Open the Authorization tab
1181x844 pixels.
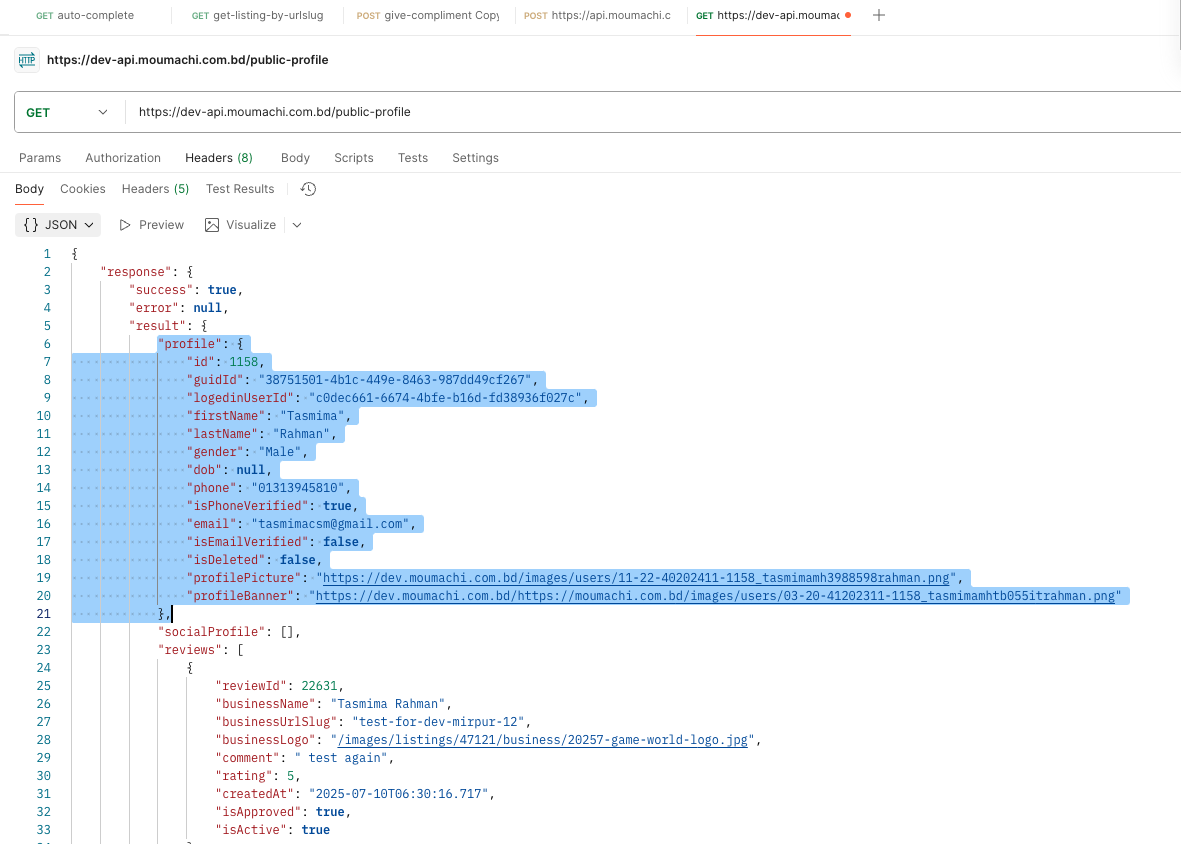(123, 158)
